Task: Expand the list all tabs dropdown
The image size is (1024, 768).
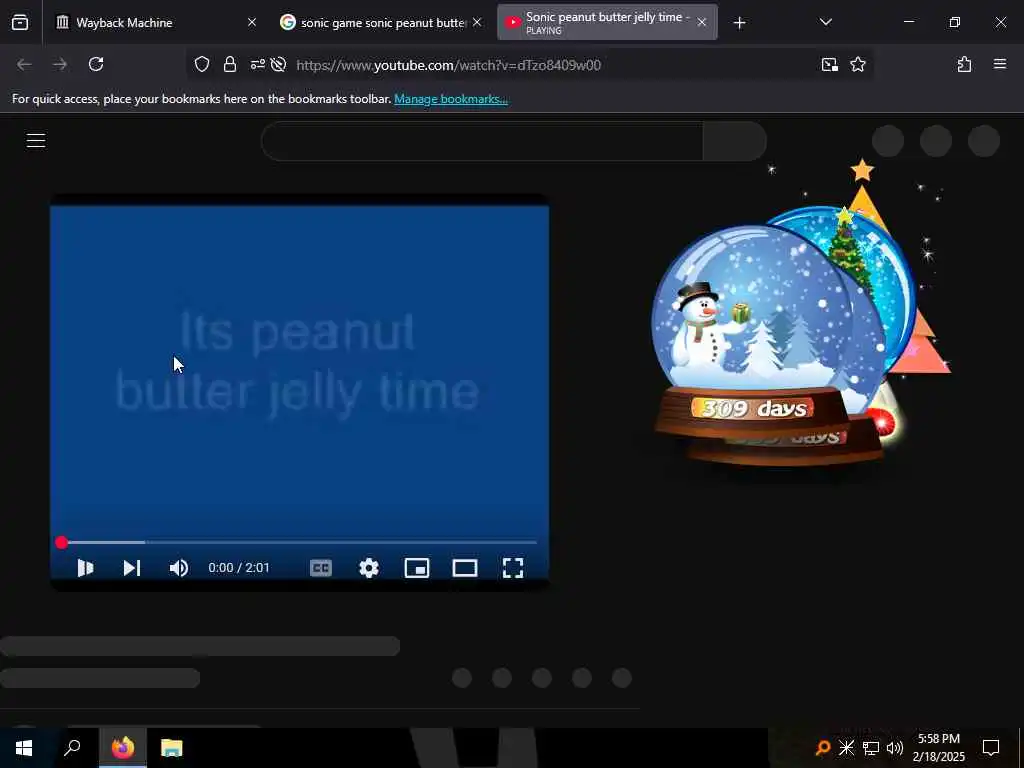Action: pyautogui.click(x=826, y=22)
